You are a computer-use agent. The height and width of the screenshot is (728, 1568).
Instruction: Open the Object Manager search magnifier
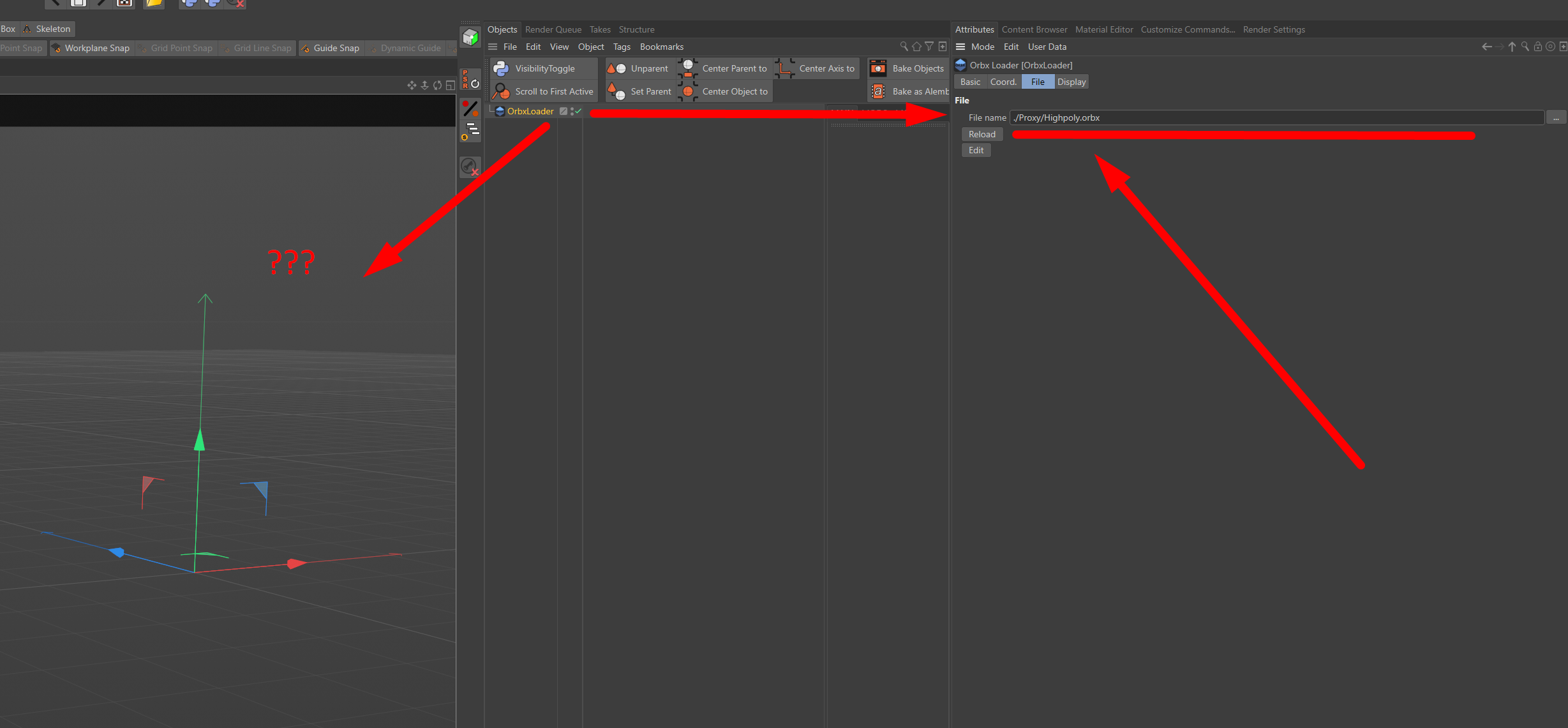coord(904,47)
